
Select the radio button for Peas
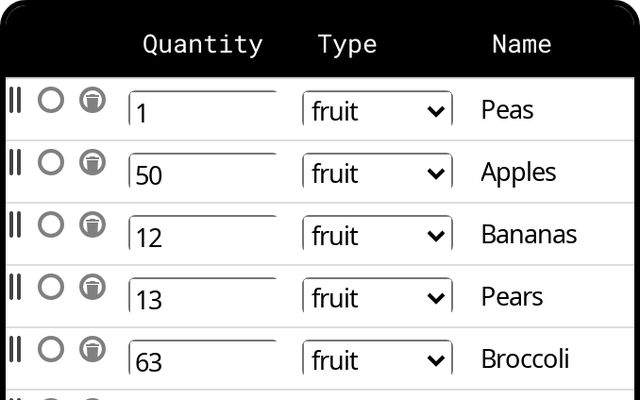tap(51, 100)
